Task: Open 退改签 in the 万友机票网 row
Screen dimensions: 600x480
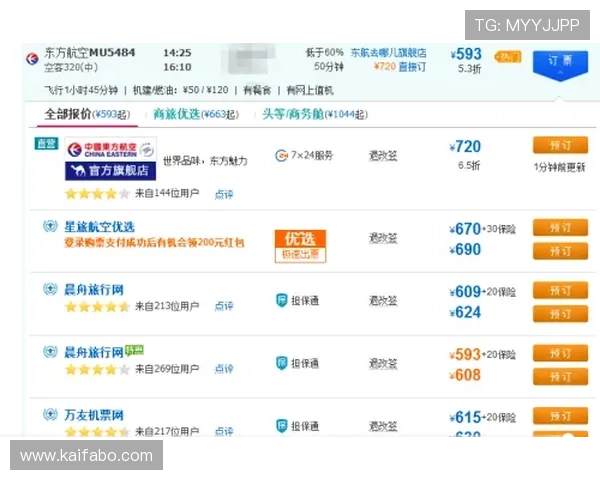Action: [383, 426]
